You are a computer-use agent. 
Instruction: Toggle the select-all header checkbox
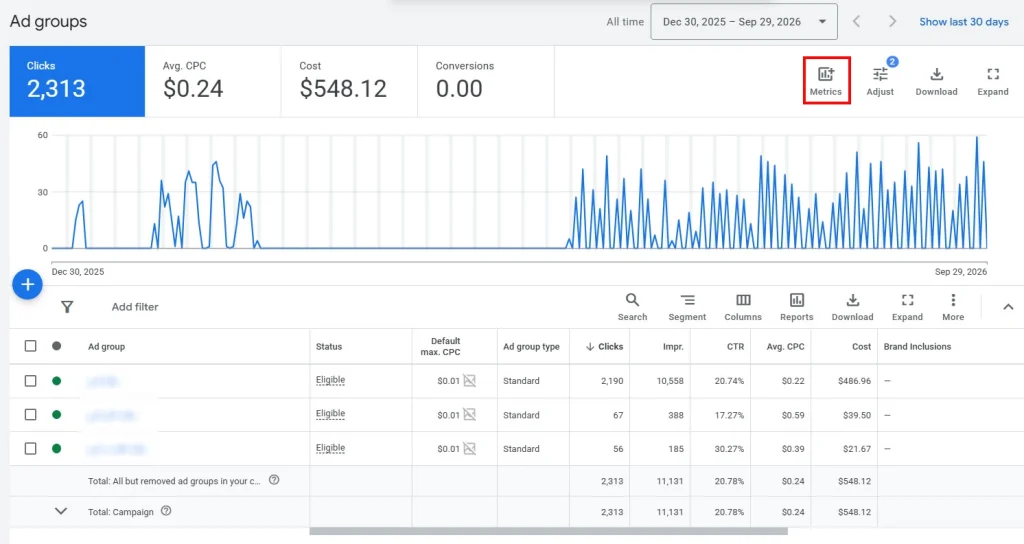tap(30, 346)
